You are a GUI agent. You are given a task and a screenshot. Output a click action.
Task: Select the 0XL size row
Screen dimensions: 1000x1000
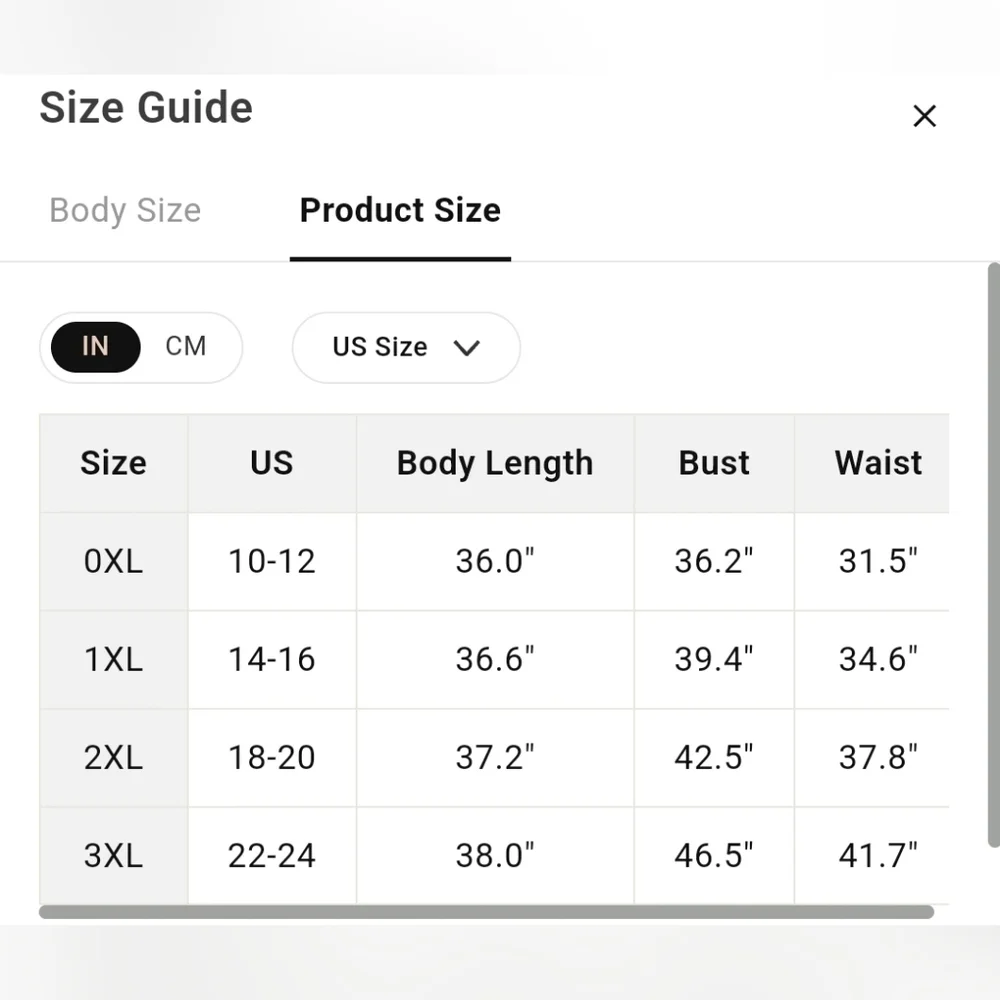click(x=494, y=562)
